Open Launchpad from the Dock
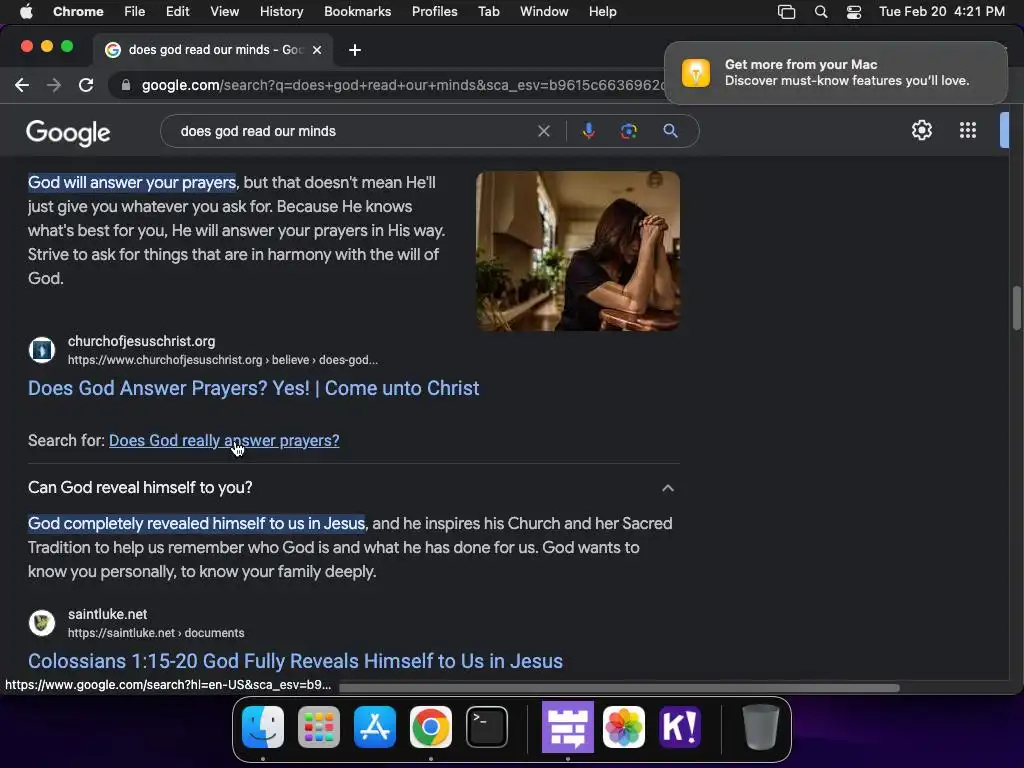1024x768 pixels. pyautogui.click(x=319, y=727)
